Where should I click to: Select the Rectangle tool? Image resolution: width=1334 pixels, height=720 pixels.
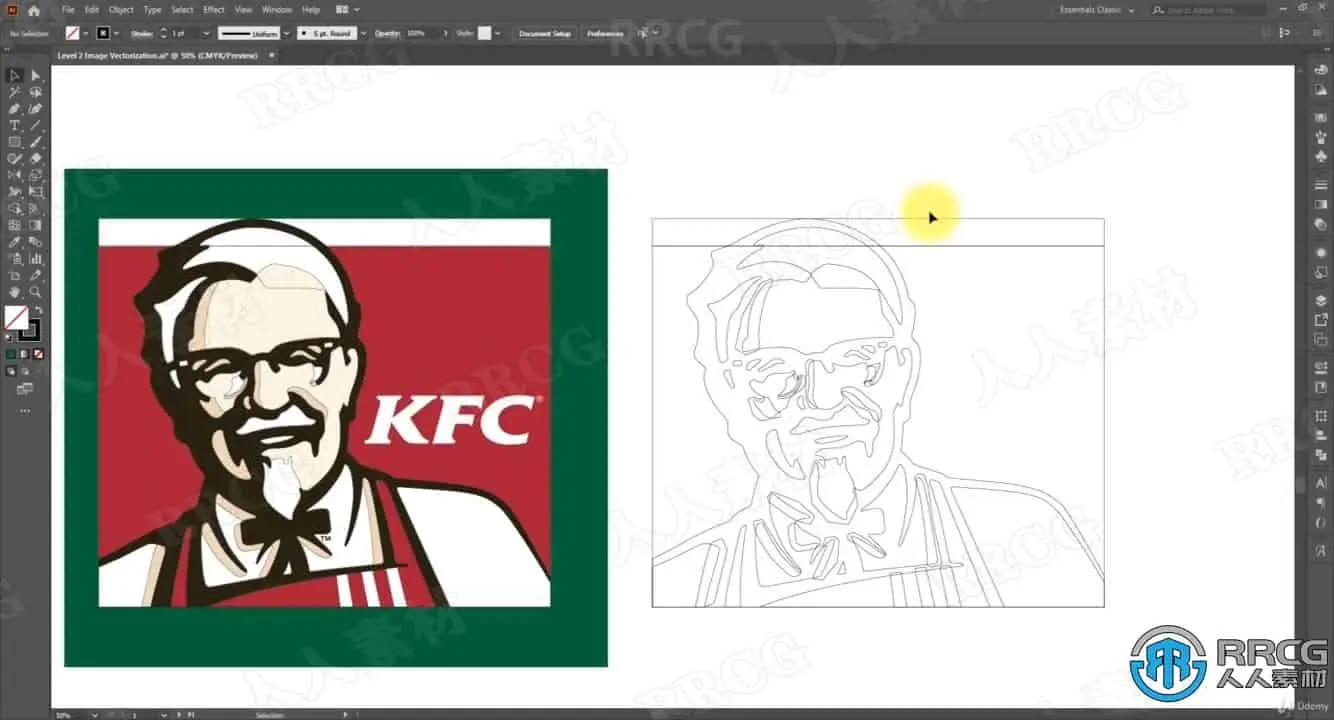(15, 142)
